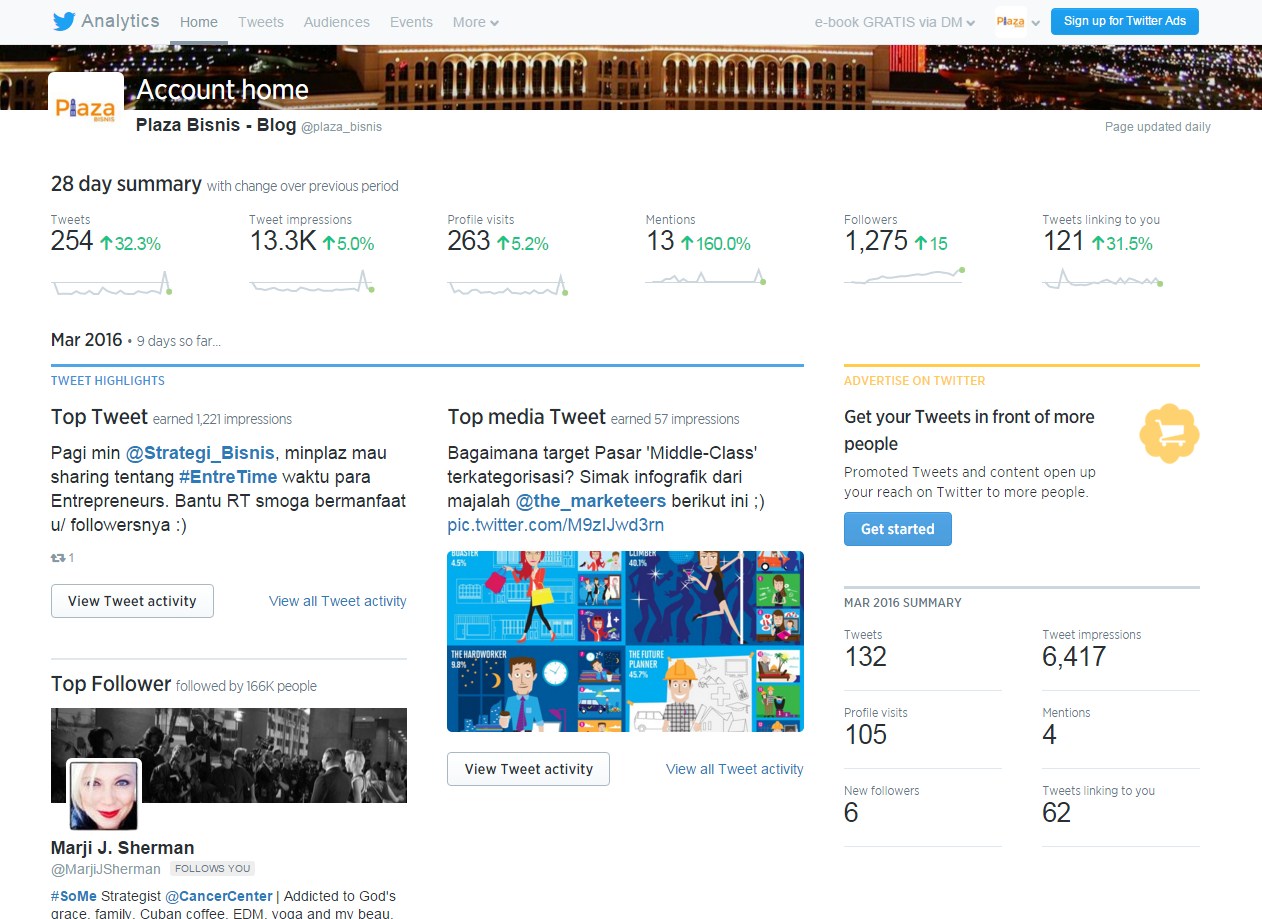Click the @CancerCenter mention
Viewport: 1262px width, 919px height.
tap(219, 896)
